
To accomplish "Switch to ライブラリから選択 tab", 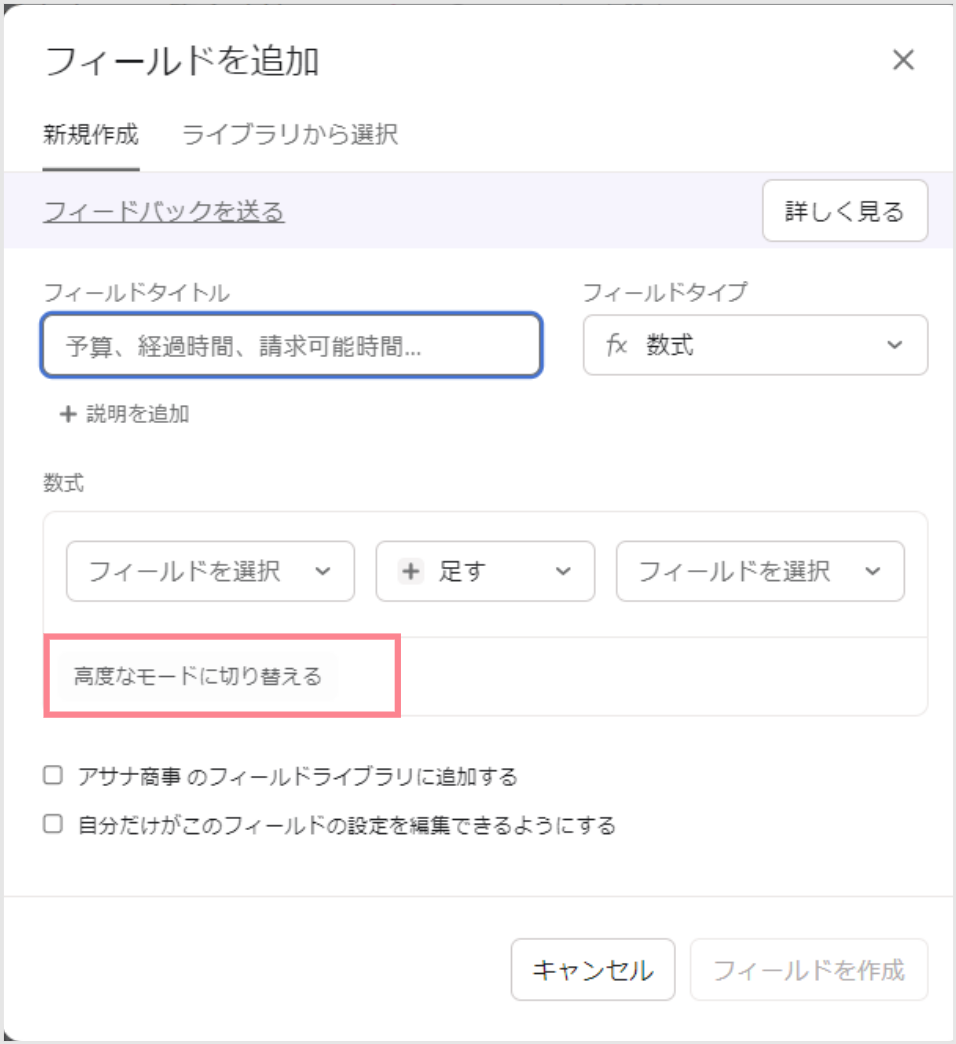I will [x=290, y=134].
